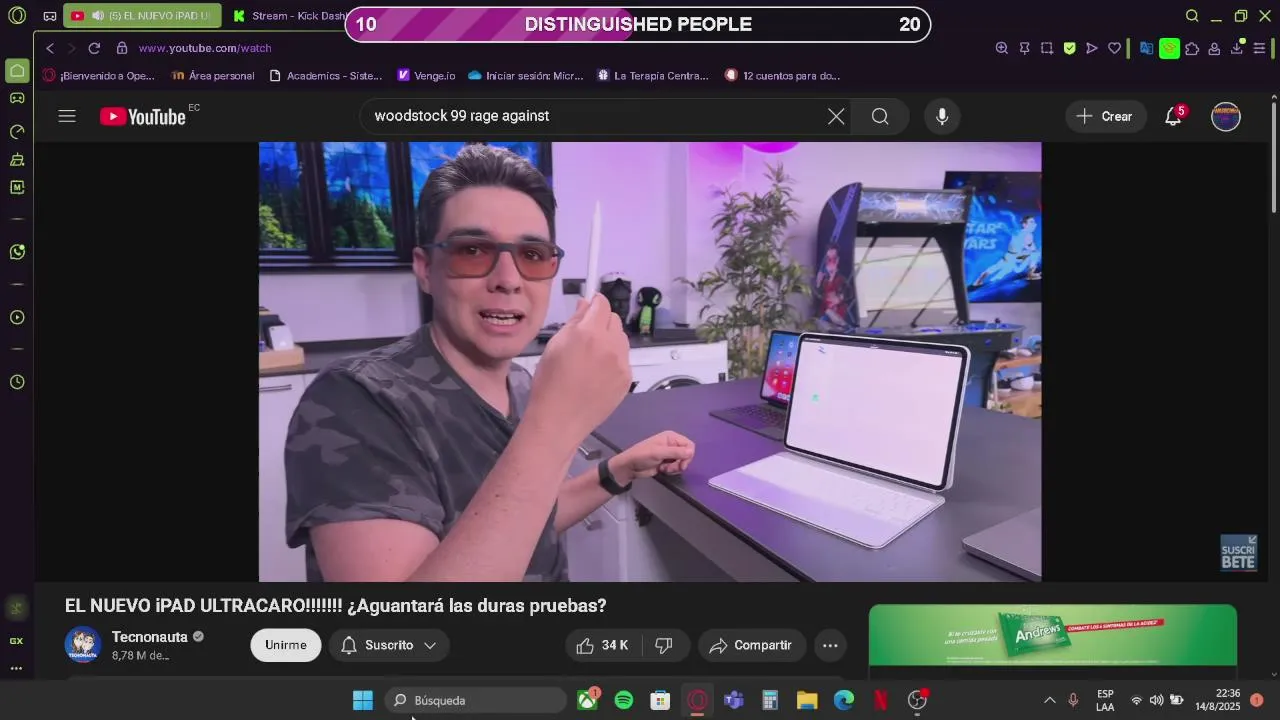Open the La Terapia Centra... bookmark
The width and height of the screenshot is (1280, 720).
point(652,75)
